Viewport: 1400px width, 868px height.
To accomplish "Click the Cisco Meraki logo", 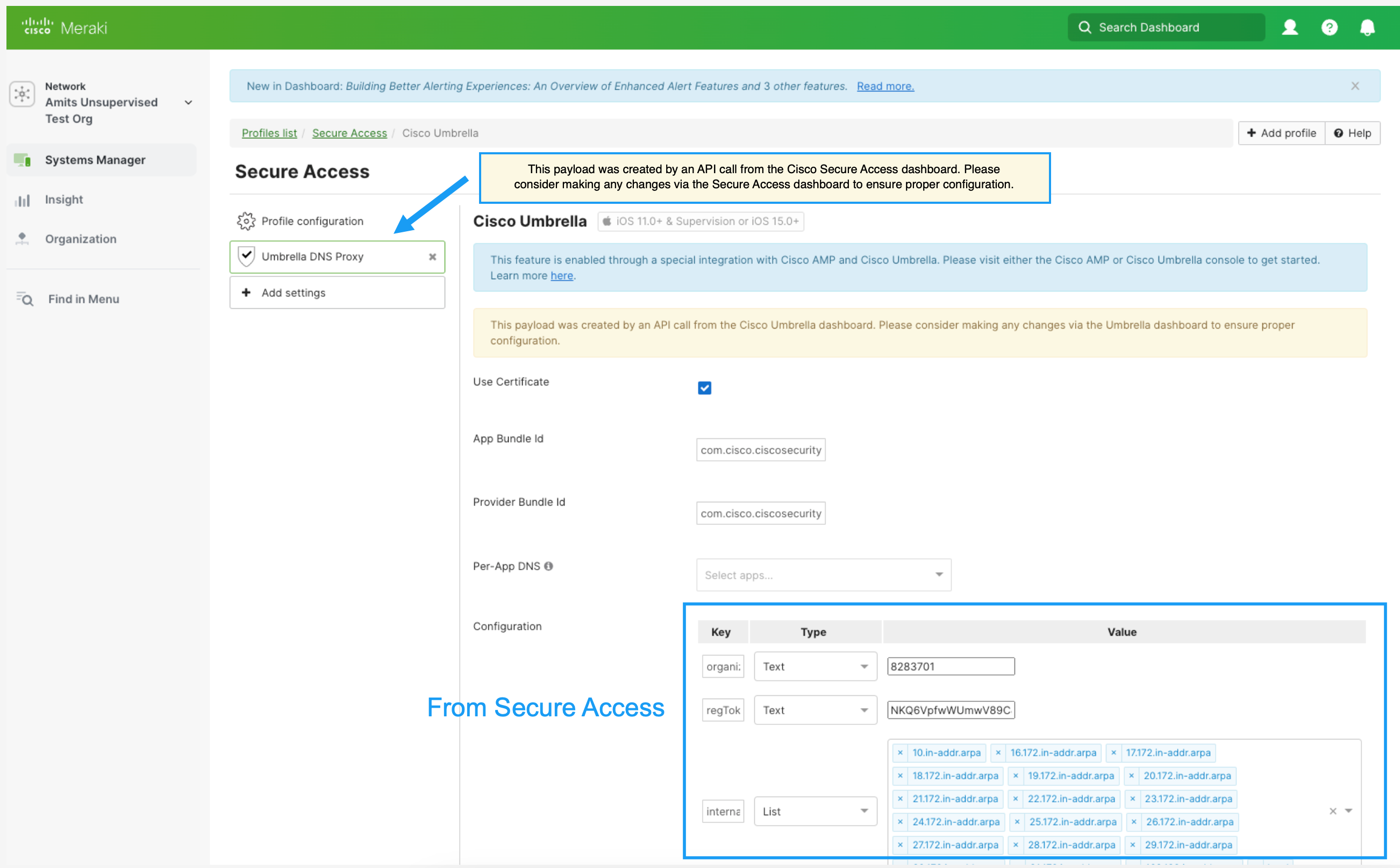I will [65, 27].
